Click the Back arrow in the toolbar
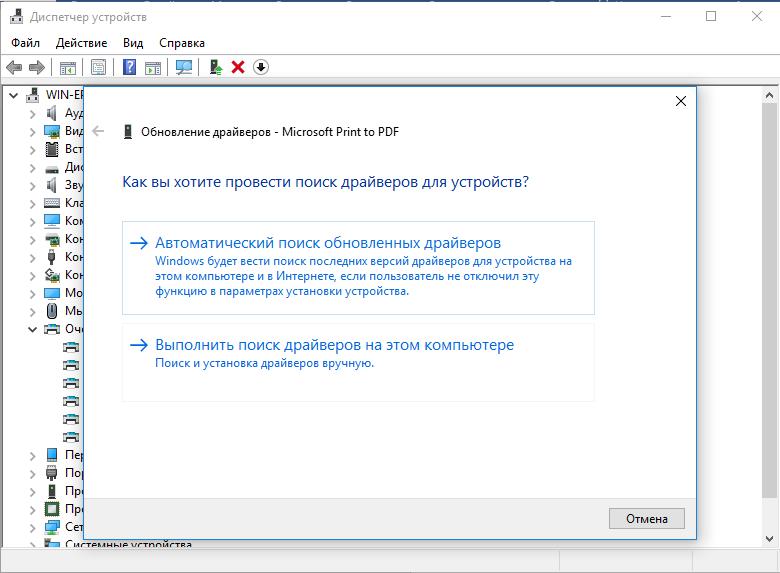780x573 pixels. 14,67
